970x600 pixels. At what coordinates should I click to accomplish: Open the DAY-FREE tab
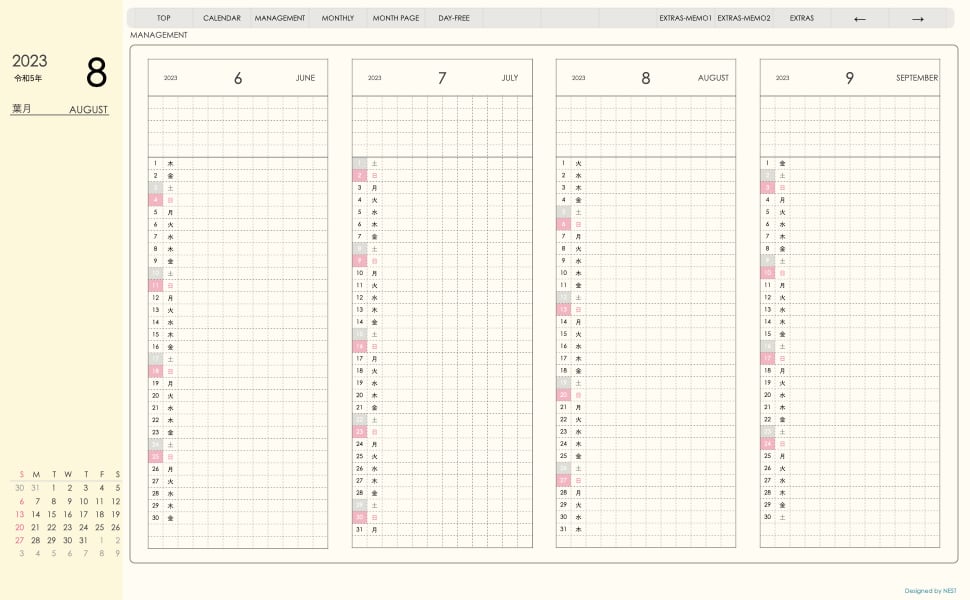tap(454, 18)
